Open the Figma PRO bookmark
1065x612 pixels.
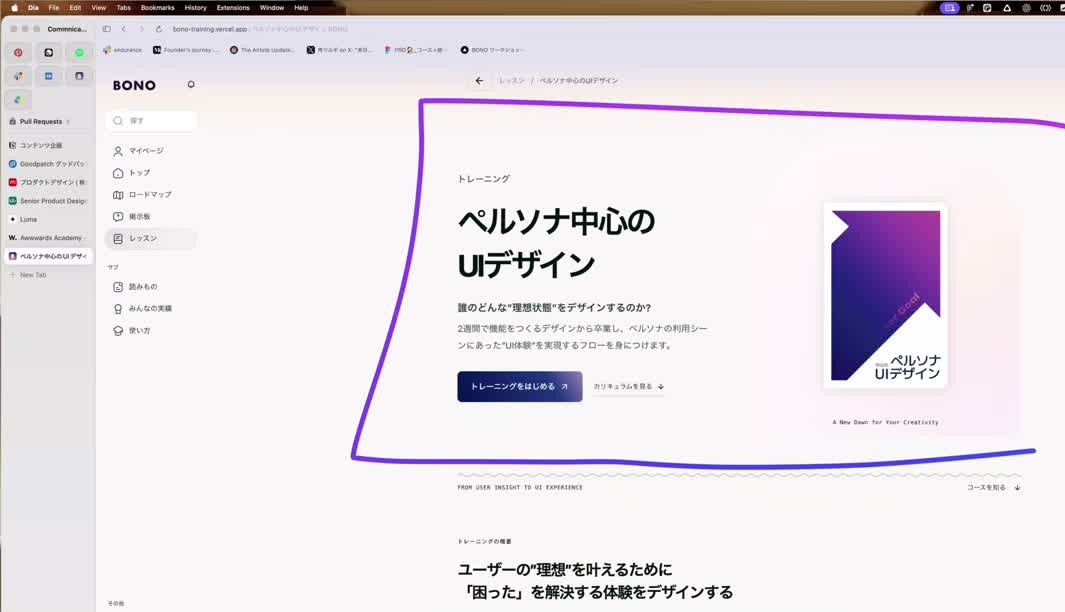pyautogui.click(x=414, y=50)
